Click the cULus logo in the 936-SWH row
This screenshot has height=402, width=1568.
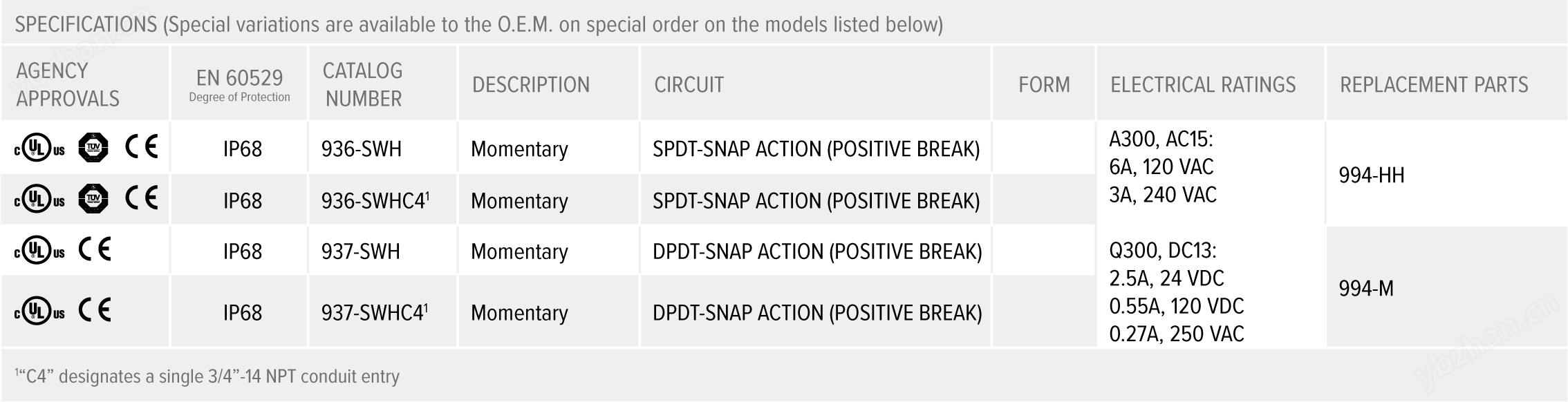(39, 149)
